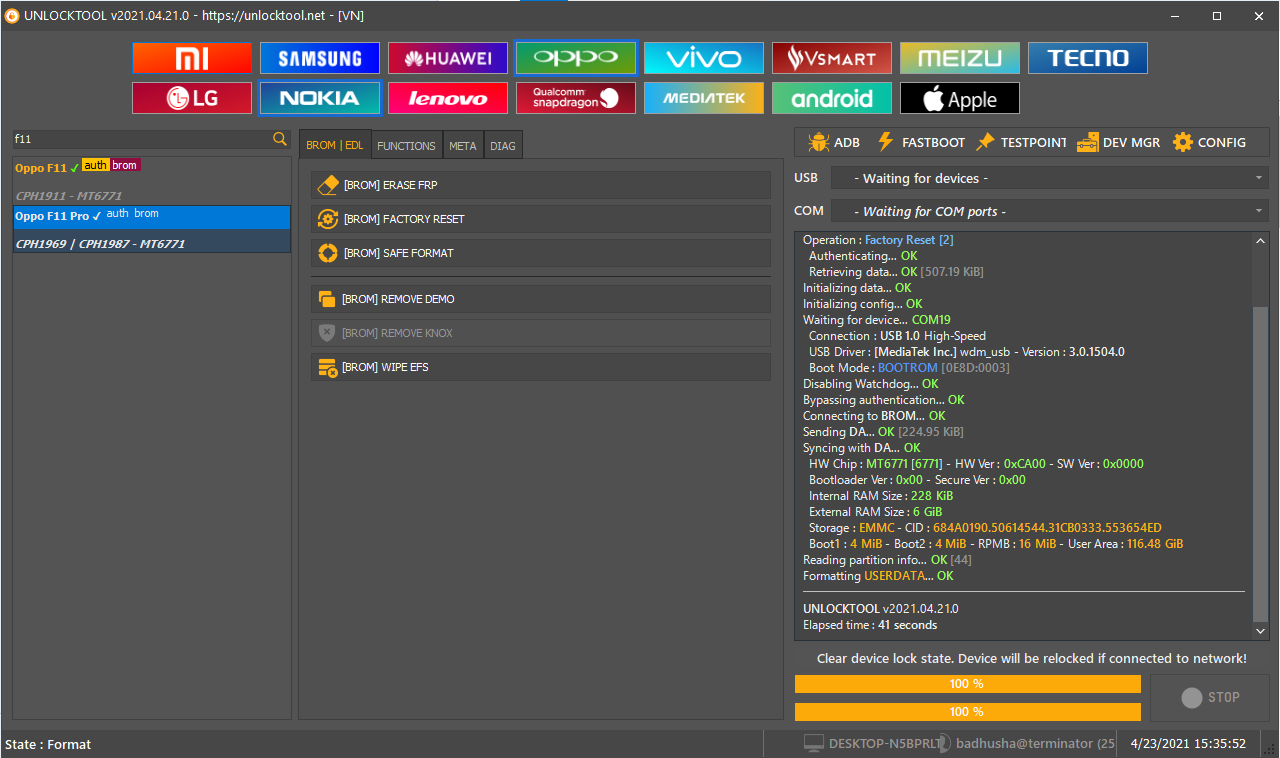This screenshot has height=758, width=1280.
Task: Run [BROM] WIPE EFS
Action: [541, 367]
